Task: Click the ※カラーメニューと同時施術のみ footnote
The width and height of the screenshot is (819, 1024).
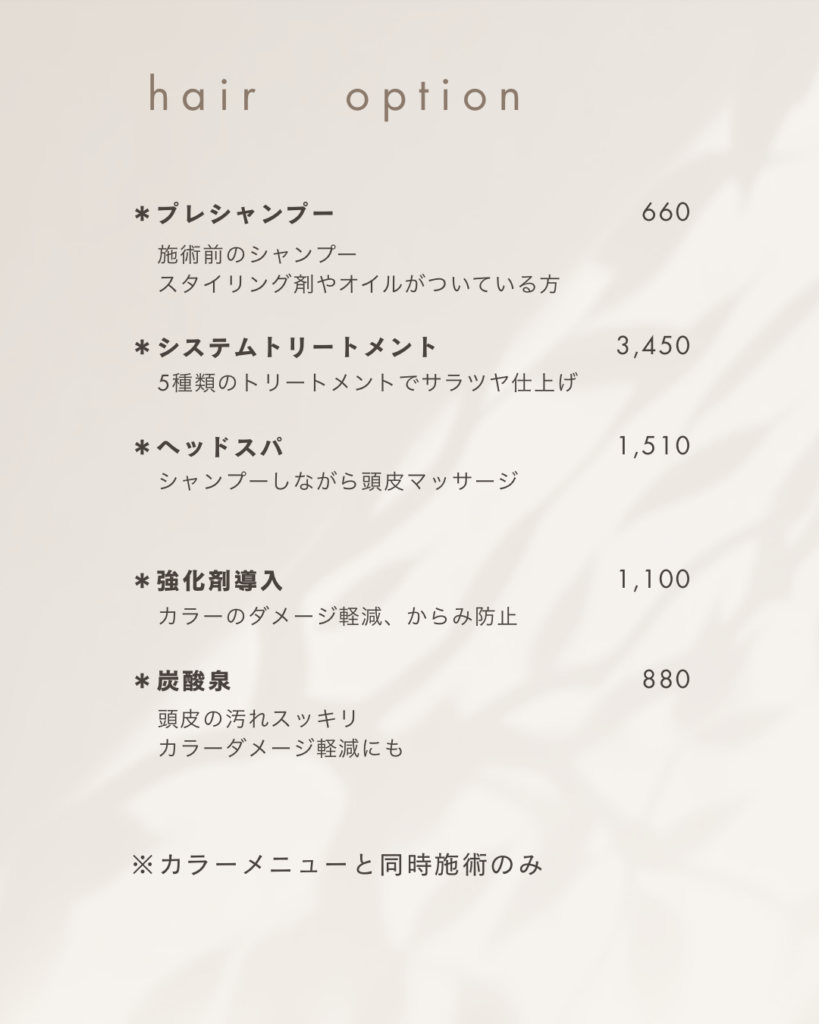Action: click(x=337, y=865)
